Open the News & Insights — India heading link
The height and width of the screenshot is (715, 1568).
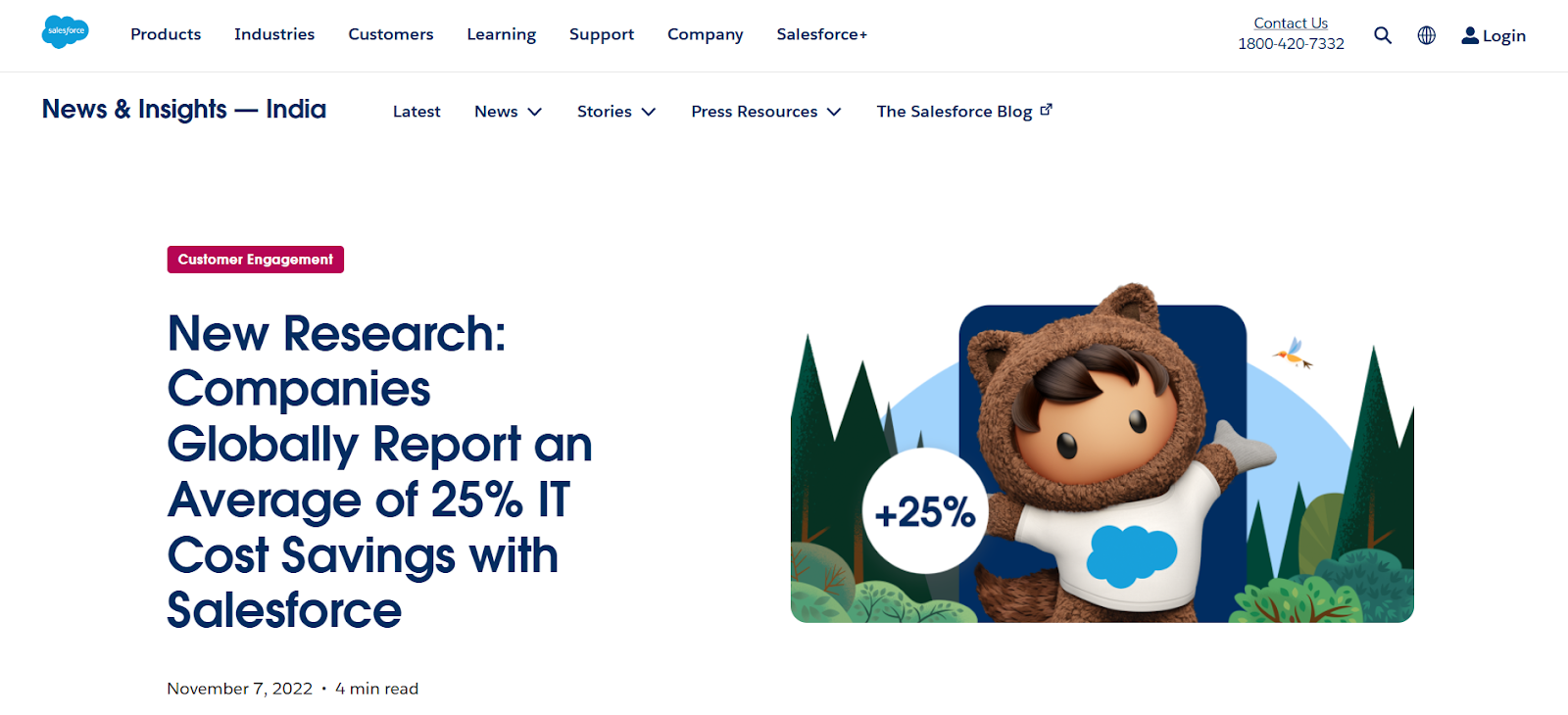tap(184, 109)
